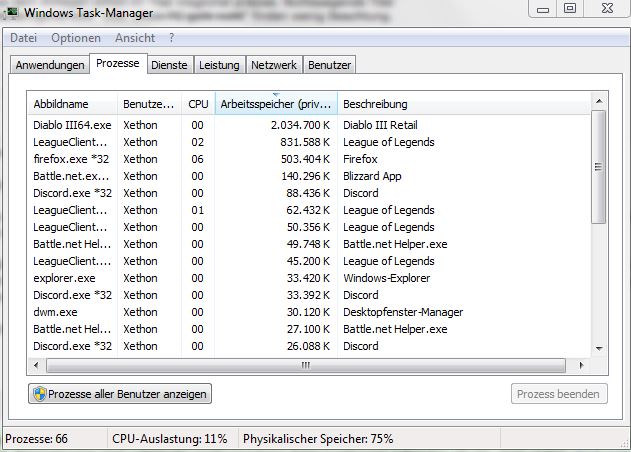631x452 pixels.
Task: Open the Optionen menu
Action: [x=76, y=38]
